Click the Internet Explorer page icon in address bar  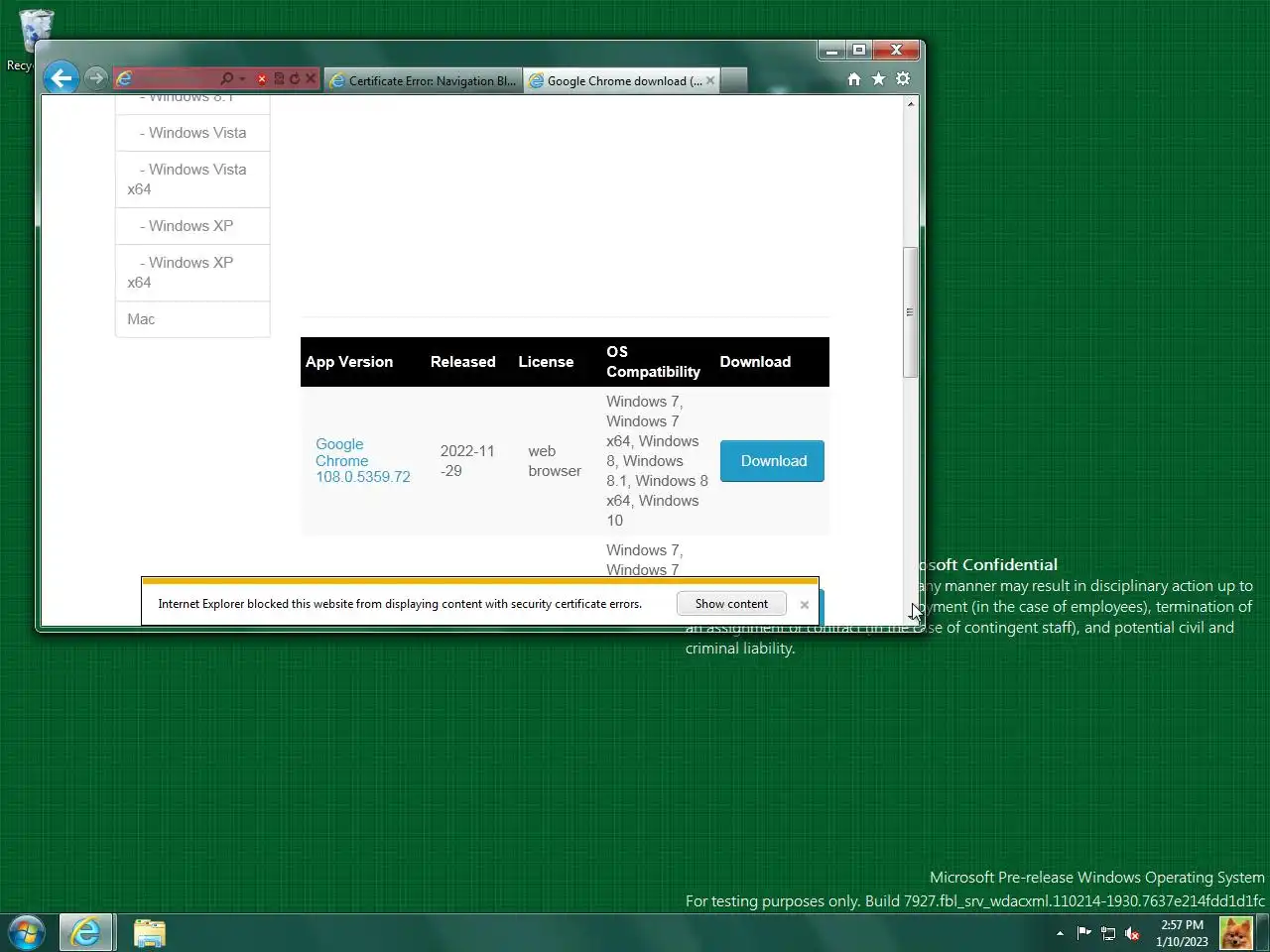(124, 78)
